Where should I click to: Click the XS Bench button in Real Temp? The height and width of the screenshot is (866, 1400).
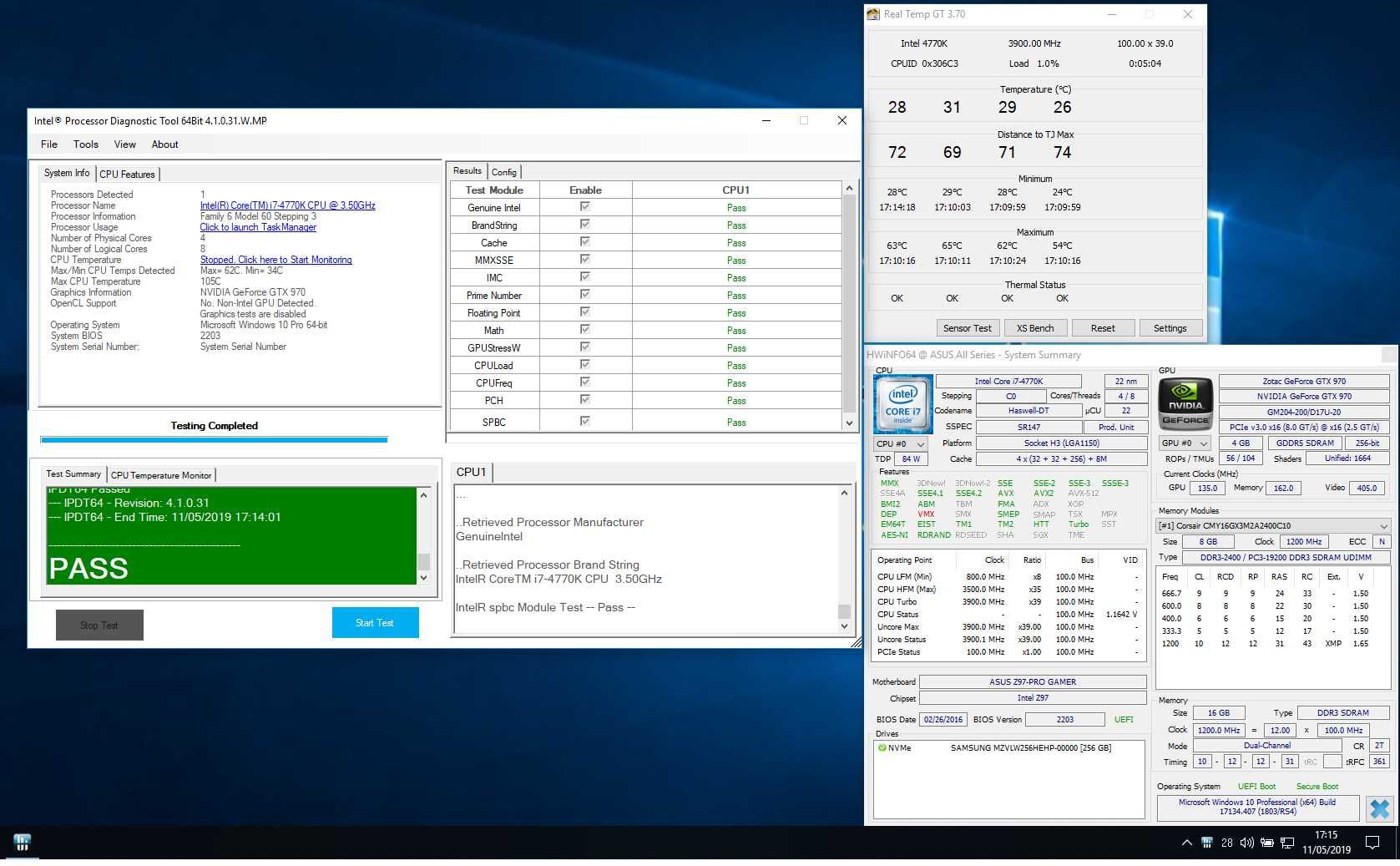coord(1034,328)
